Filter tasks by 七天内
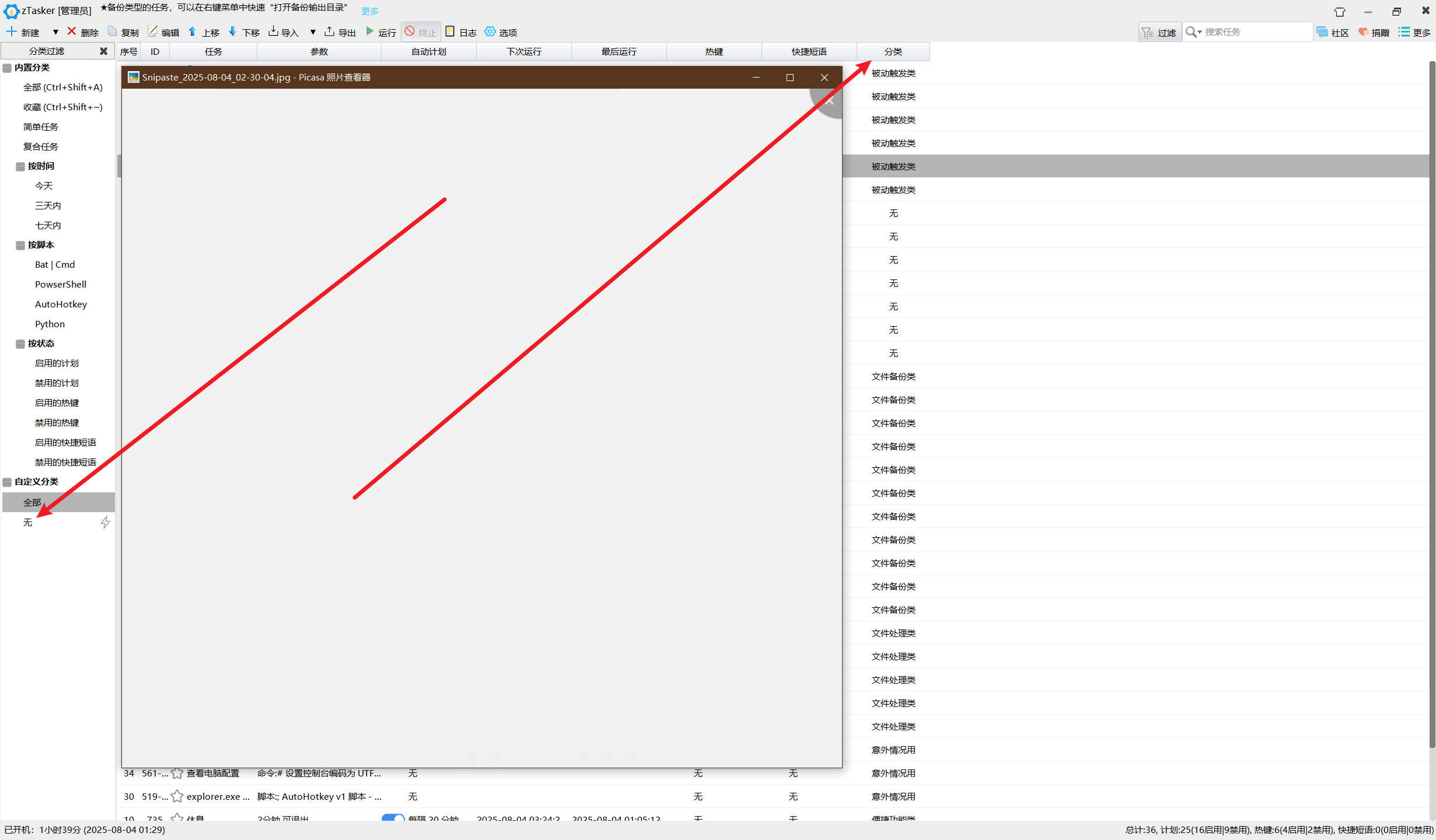 click(x=48, y=226)
